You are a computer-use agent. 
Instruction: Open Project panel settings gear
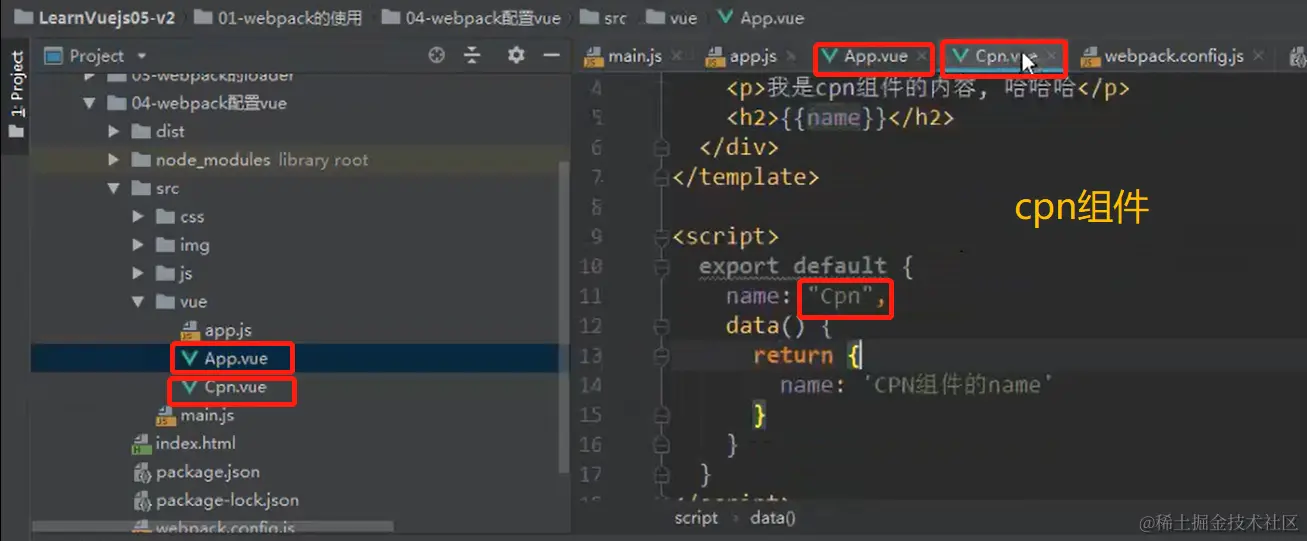tap(516, 56)
